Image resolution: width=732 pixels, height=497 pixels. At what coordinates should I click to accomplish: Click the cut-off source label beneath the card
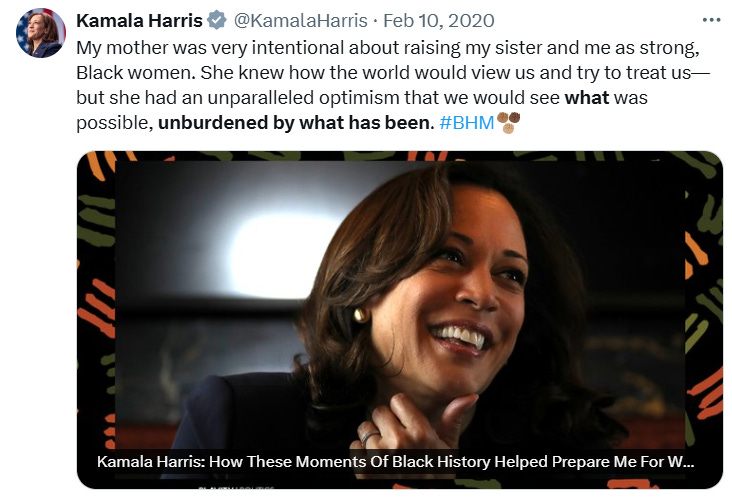point(236,488)
